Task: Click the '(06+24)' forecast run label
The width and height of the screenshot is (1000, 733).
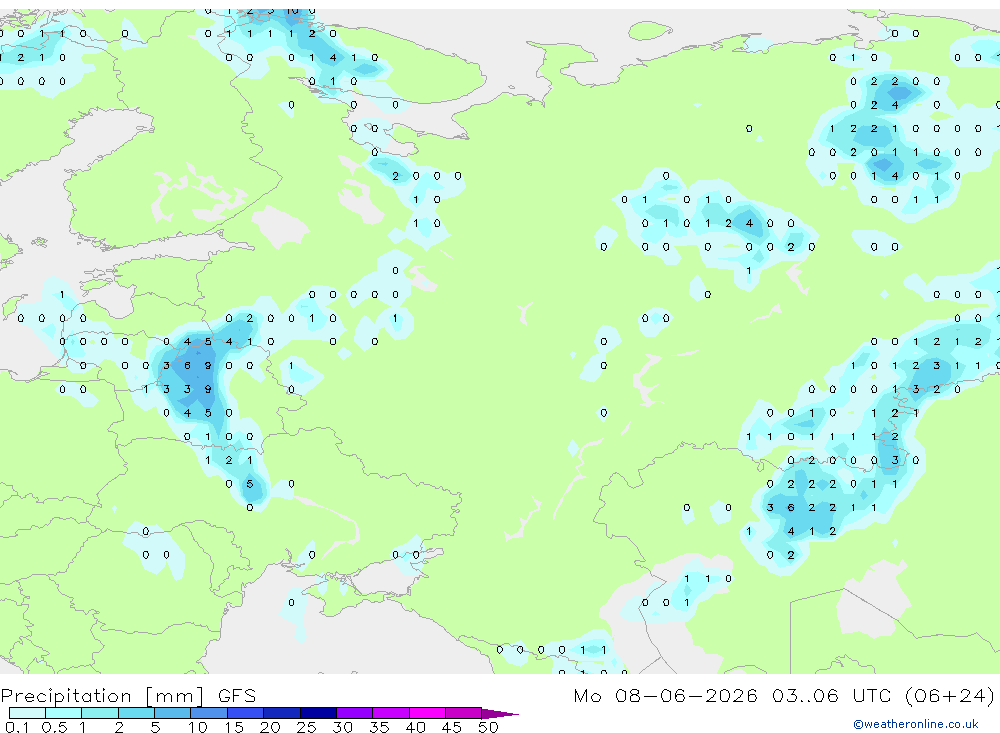Action: (x=949, y=695)
